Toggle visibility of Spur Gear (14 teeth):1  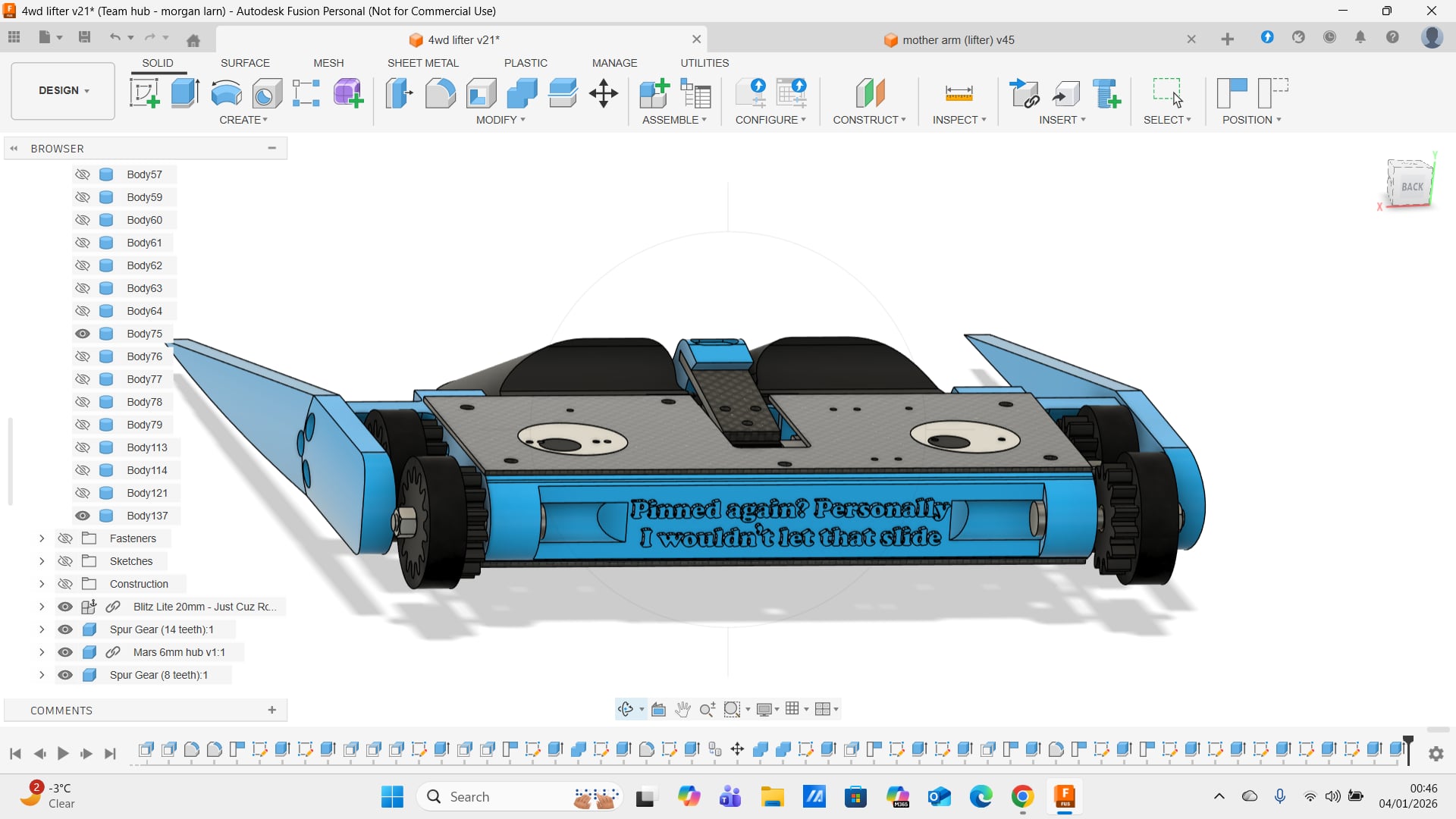65,629
